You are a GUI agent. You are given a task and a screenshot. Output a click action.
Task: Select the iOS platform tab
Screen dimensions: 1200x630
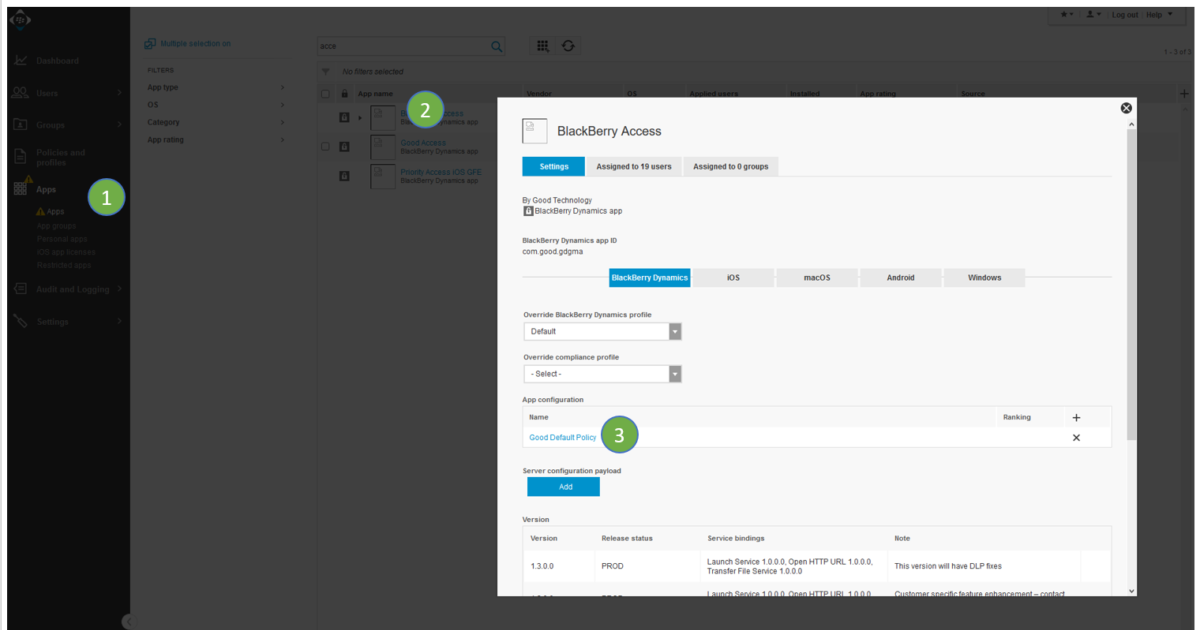click(733, 277)
